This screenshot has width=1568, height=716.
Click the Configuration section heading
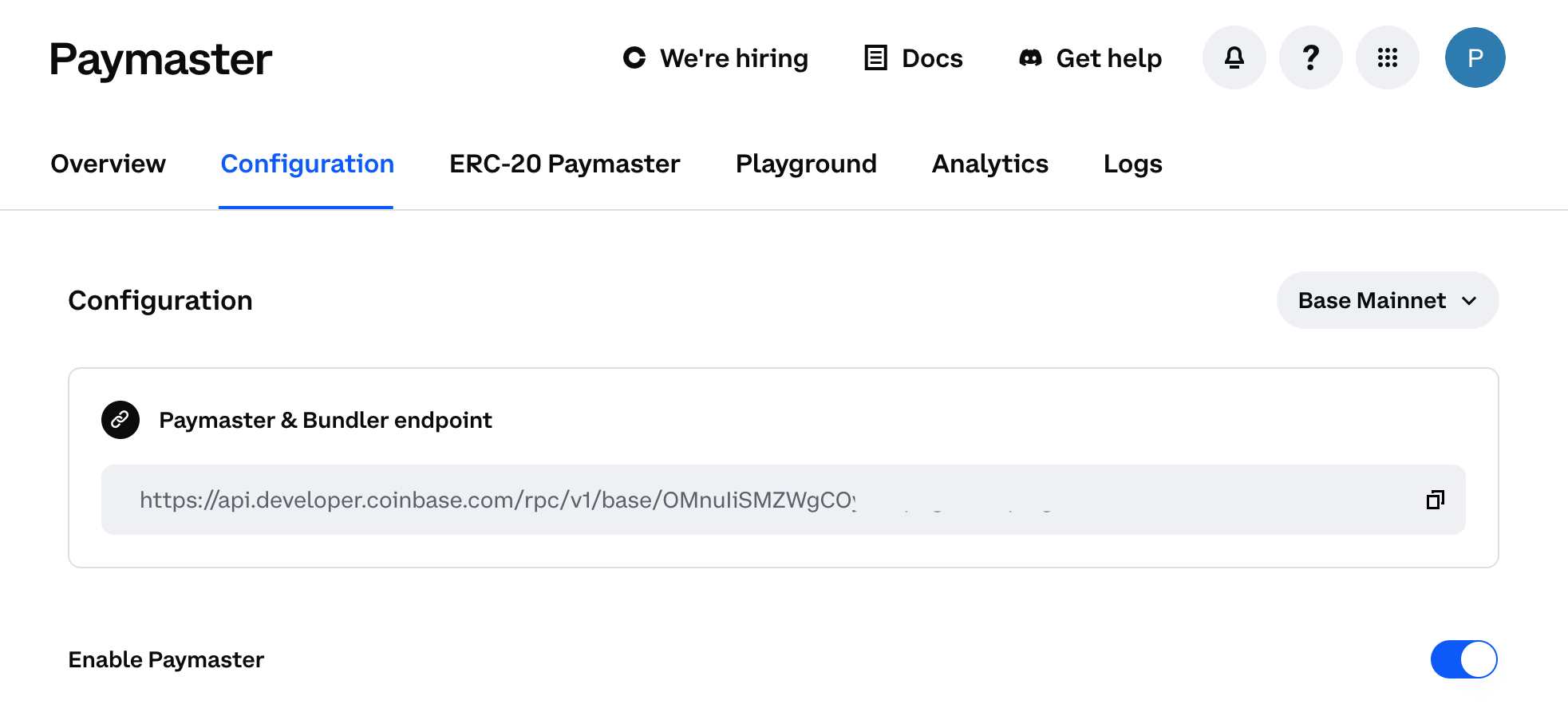coord(160,300)
